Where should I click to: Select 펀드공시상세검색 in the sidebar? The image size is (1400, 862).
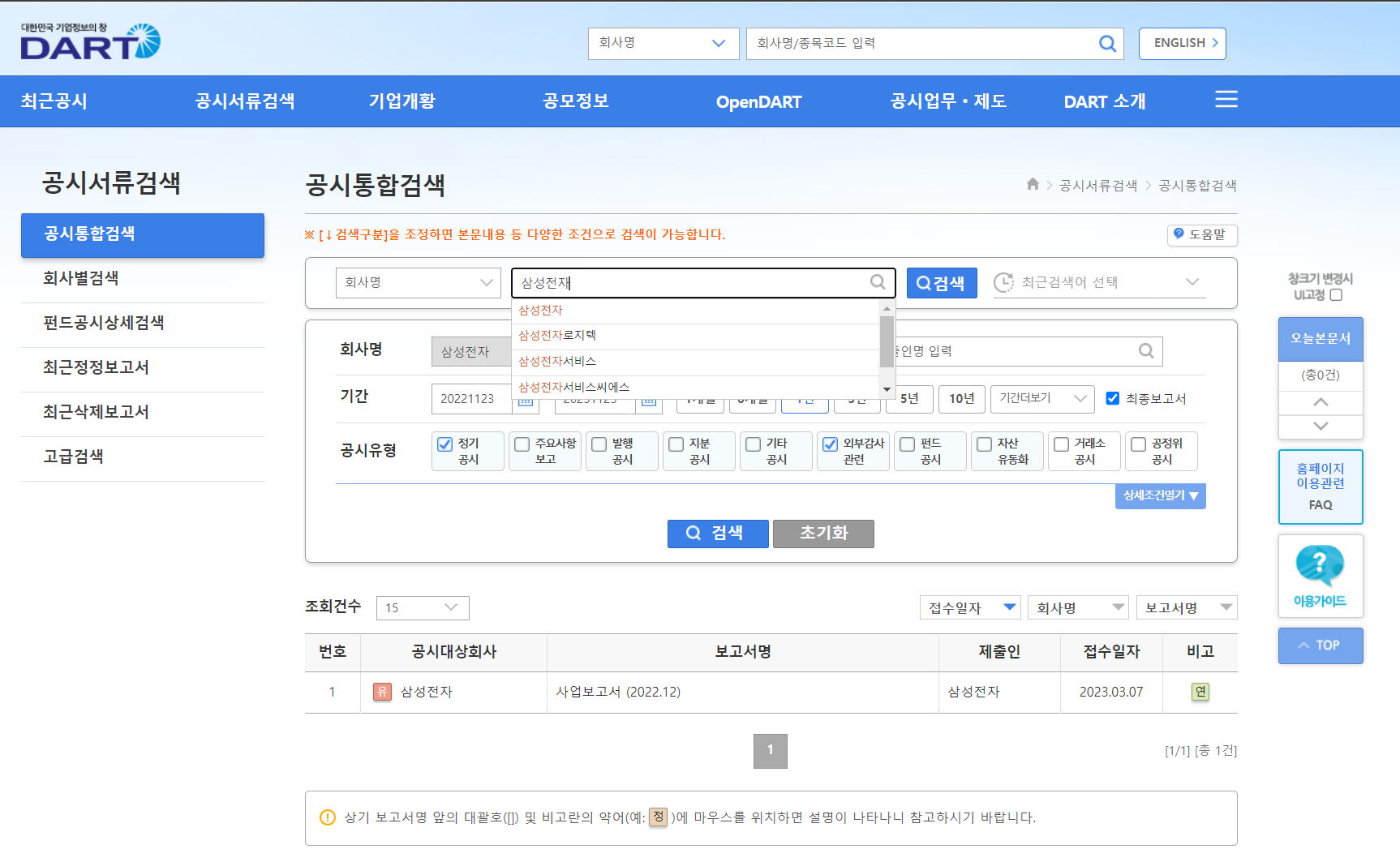point(143,323)
